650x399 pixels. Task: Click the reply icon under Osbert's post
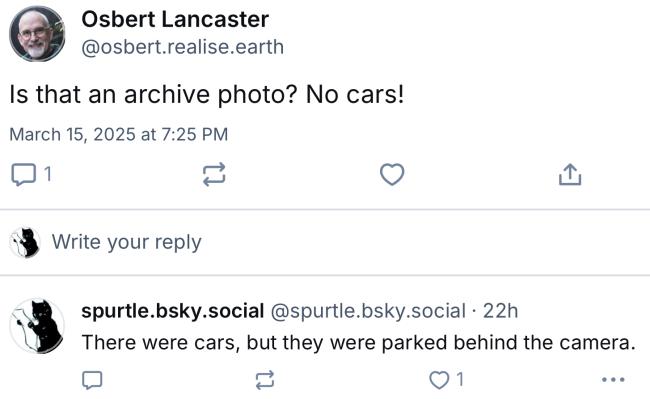click(x=23, y=174)
